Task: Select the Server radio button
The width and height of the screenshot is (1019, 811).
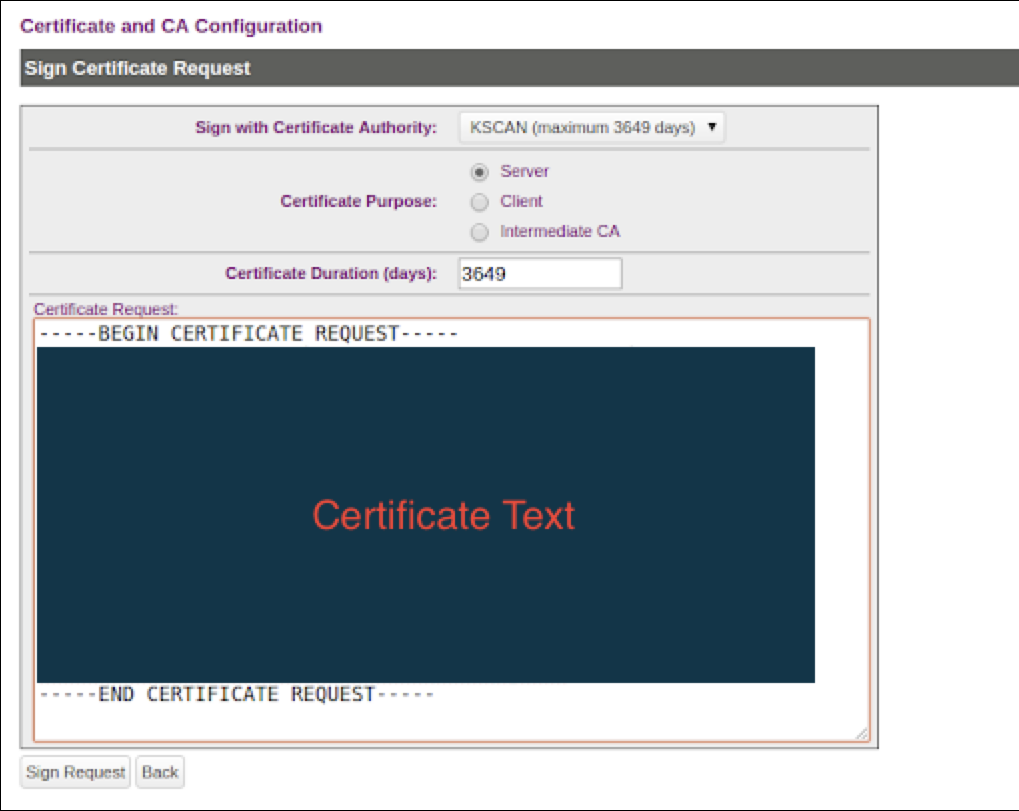Action: point(480,172)
